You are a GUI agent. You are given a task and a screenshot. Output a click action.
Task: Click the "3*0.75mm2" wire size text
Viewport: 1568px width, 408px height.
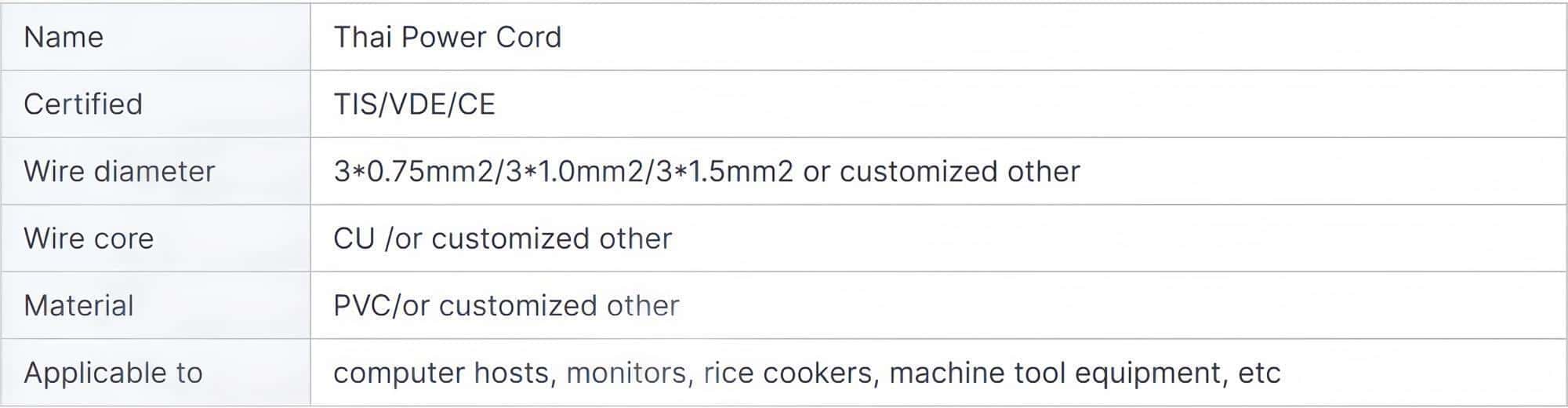pos(414,172)
